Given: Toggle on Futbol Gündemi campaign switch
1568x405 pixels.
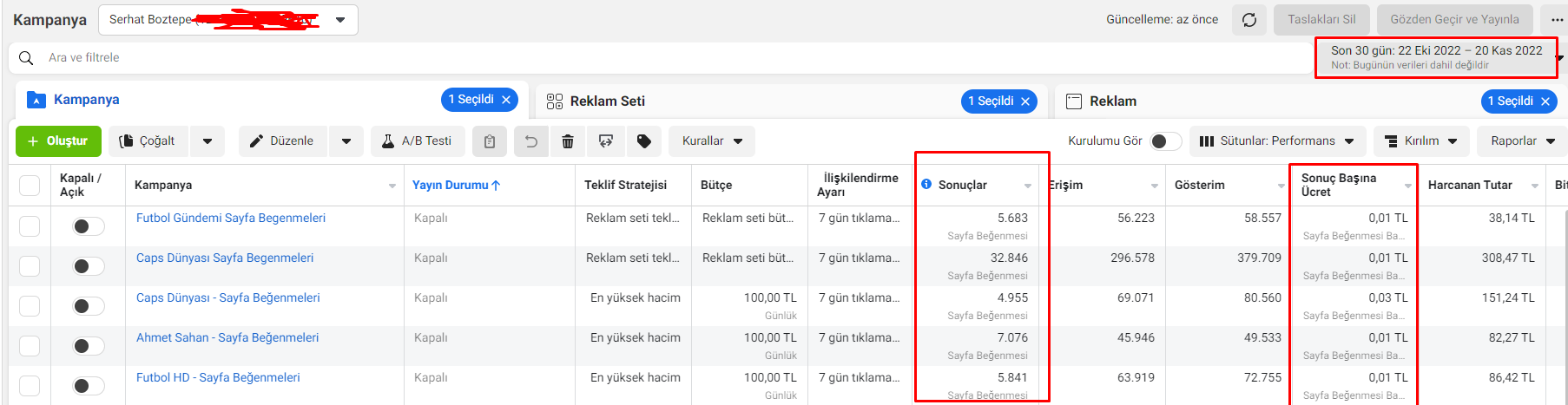Looking at the screenshot, I should [x=88, y=226].
